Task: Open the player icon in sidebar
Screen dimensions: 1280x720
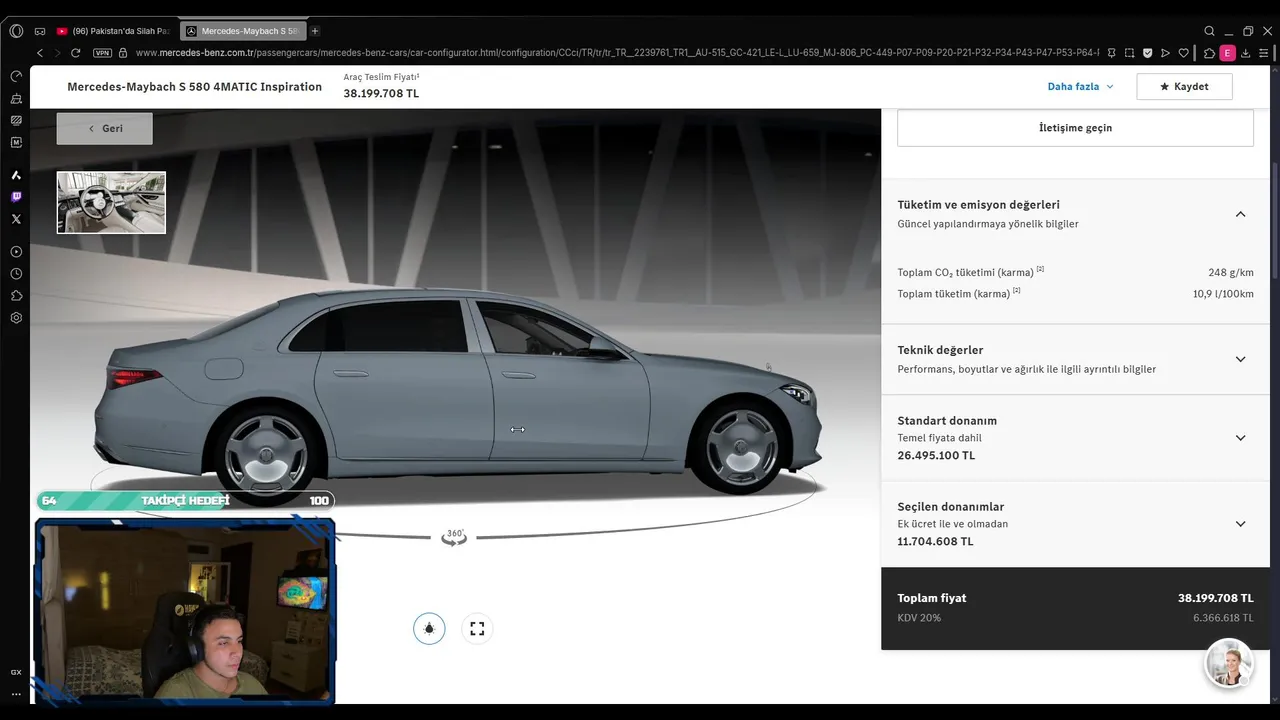Action: pyautogui.click(x=16, y=252)
